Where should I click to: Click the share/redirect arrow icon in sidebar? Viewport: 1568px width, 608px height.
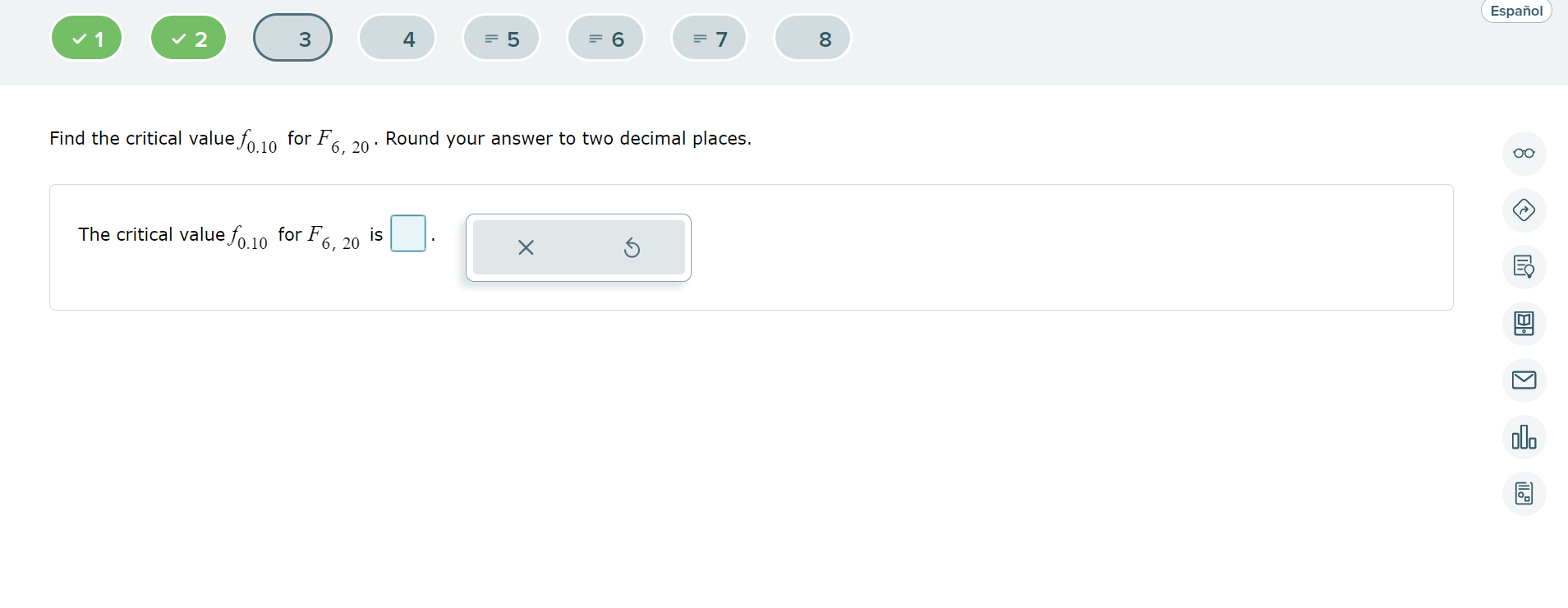coord(1524,210)
